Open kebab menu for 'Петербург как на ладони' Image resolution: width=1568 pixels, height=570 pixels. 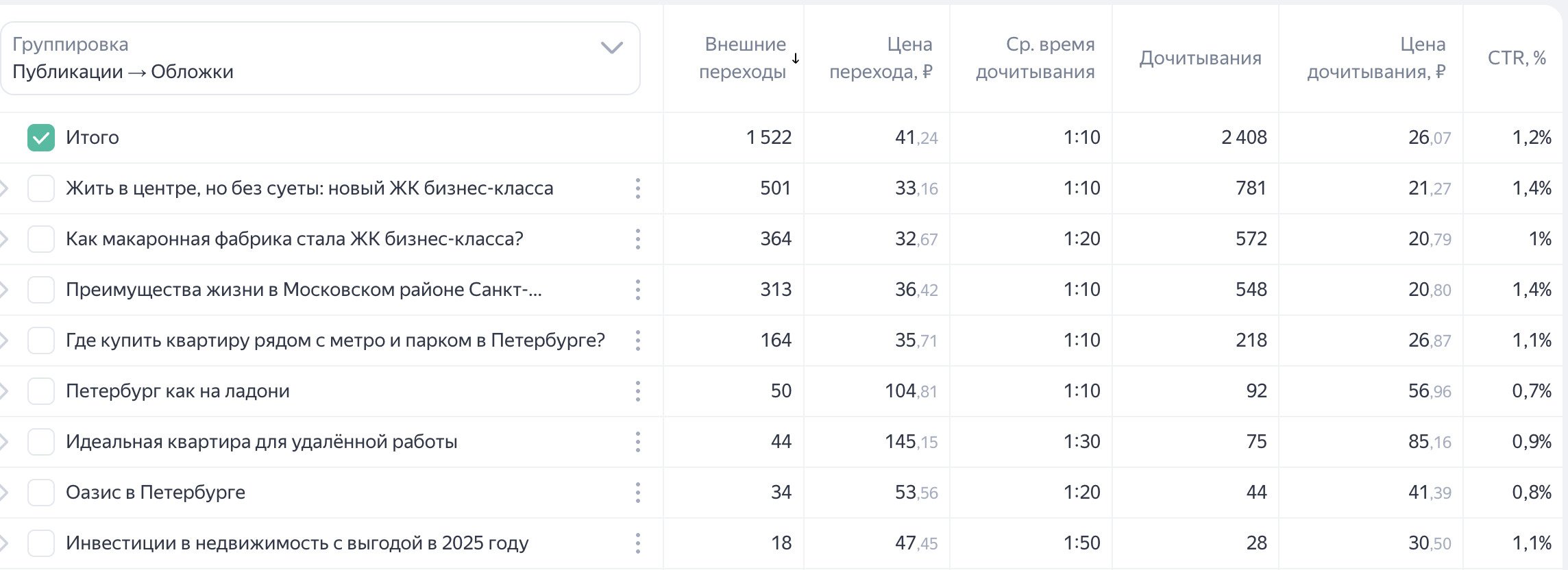click(x=638, y=391)
